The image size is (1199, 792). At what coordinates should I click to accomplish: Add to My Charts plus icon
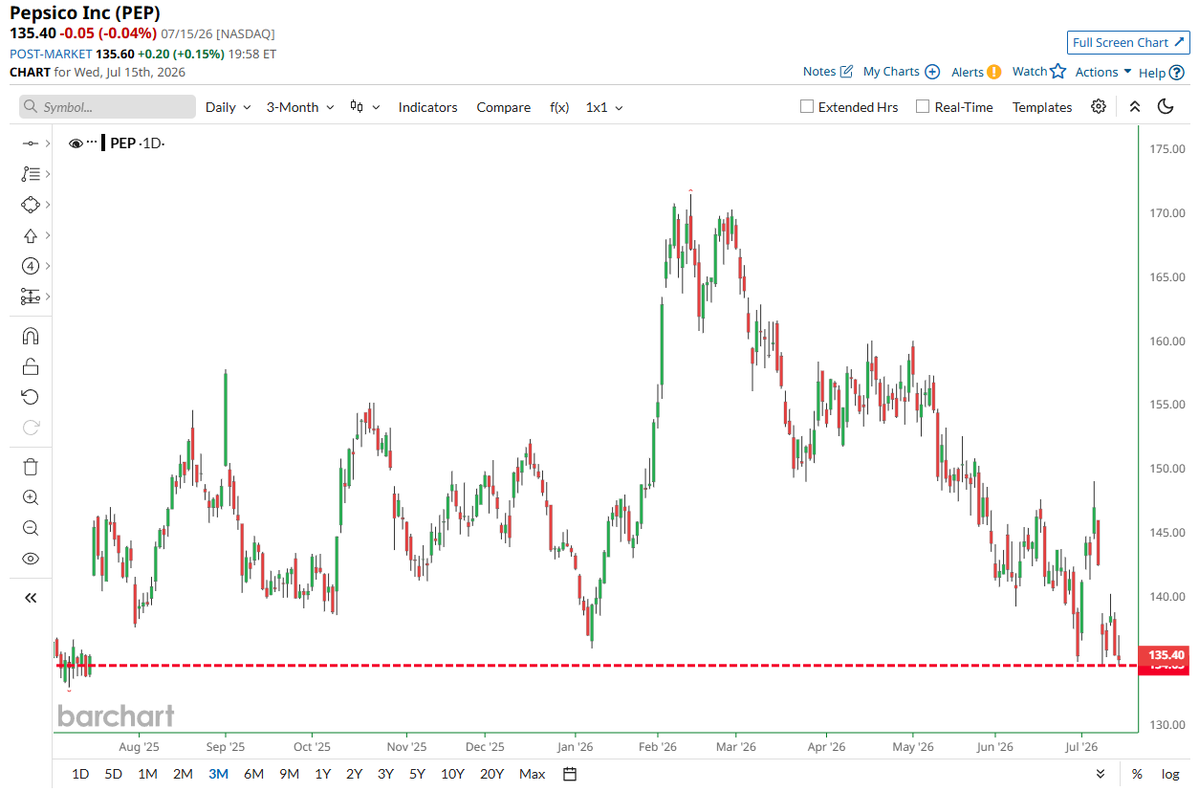click(x=932, y=71)
